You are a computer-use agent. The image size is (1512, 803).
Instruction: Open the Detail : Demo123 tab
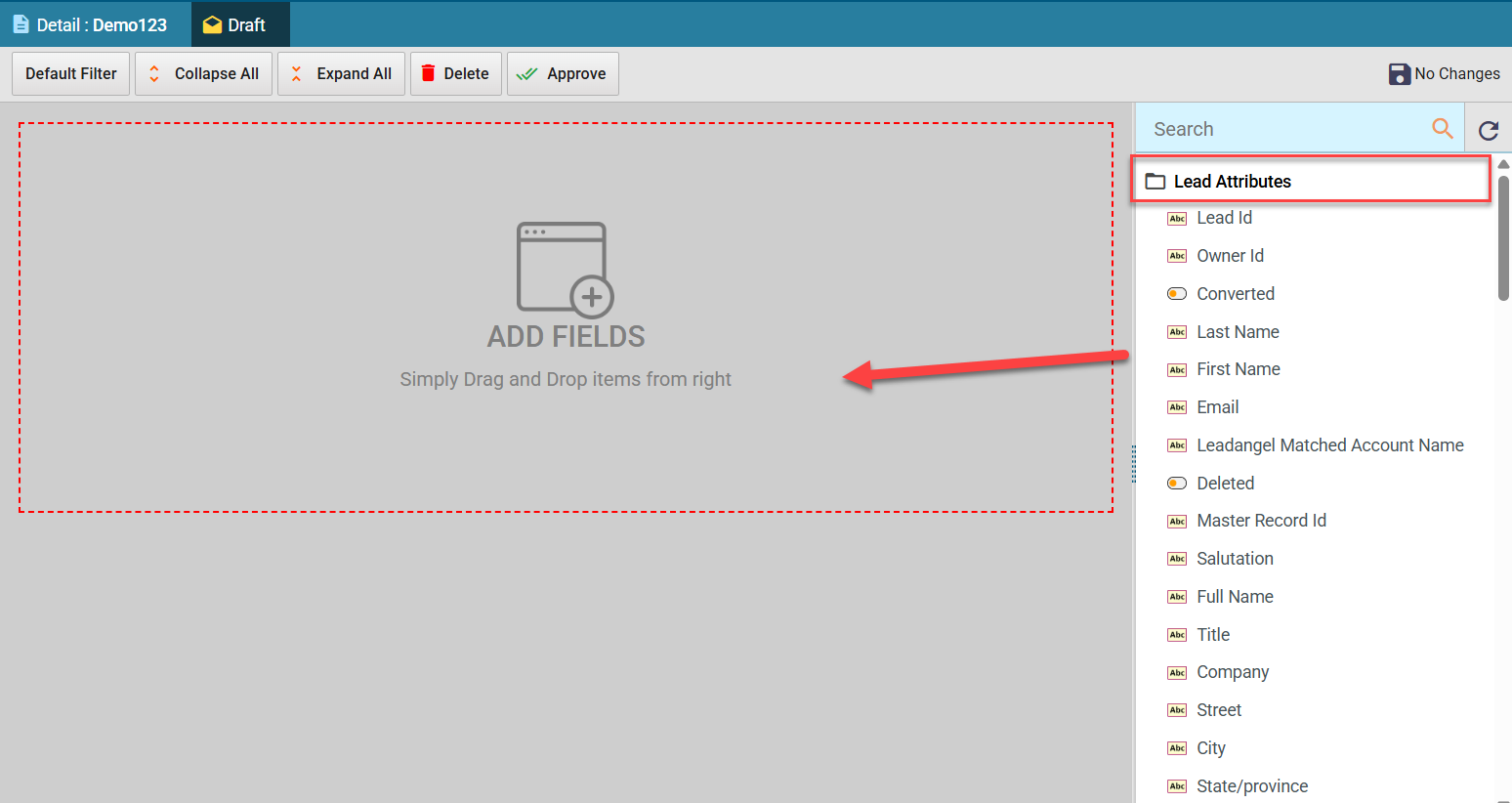(90, 24)
